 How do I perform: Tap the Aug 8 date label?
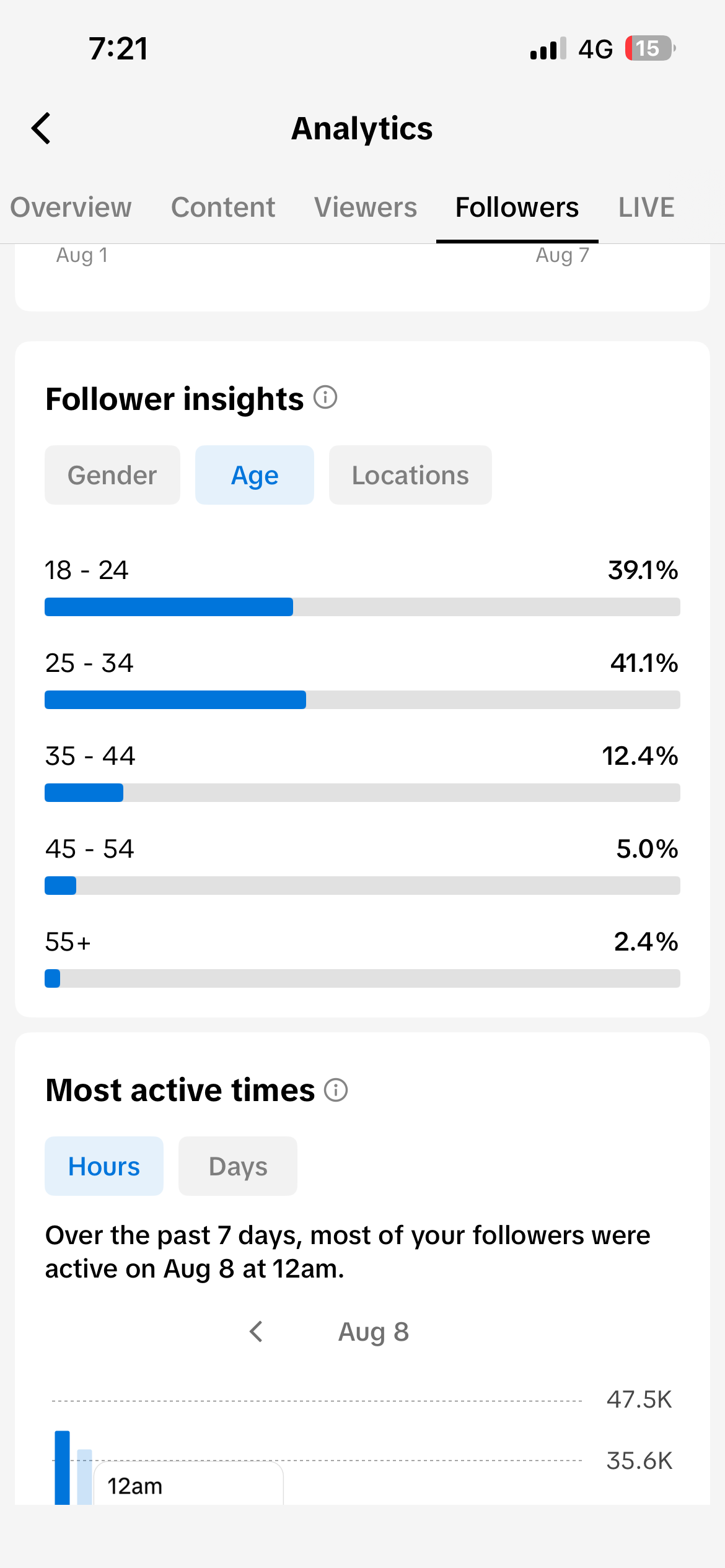tap(374, 1331)
